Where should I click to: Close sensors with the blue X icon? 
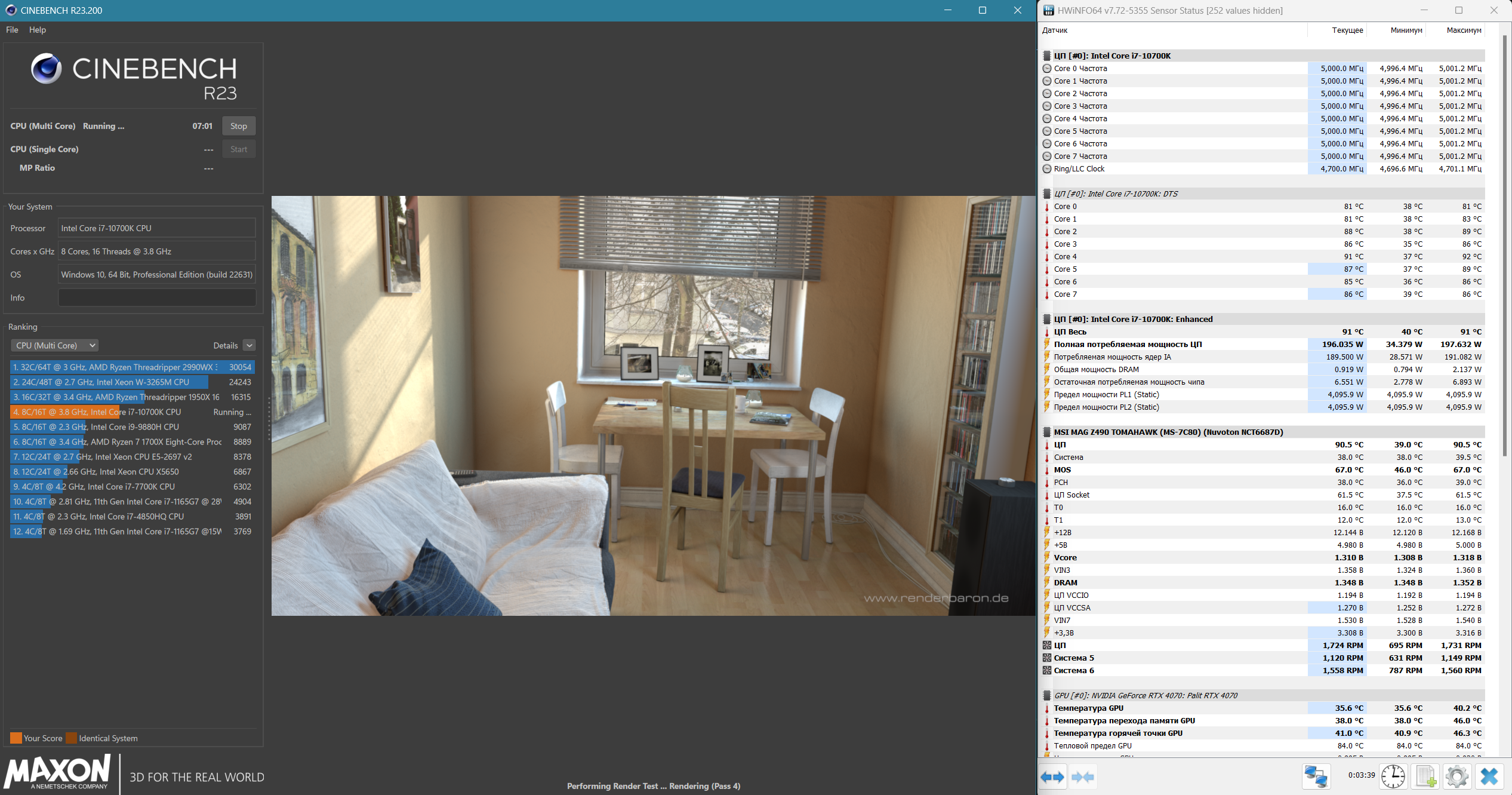click(x=1489, y=776)
